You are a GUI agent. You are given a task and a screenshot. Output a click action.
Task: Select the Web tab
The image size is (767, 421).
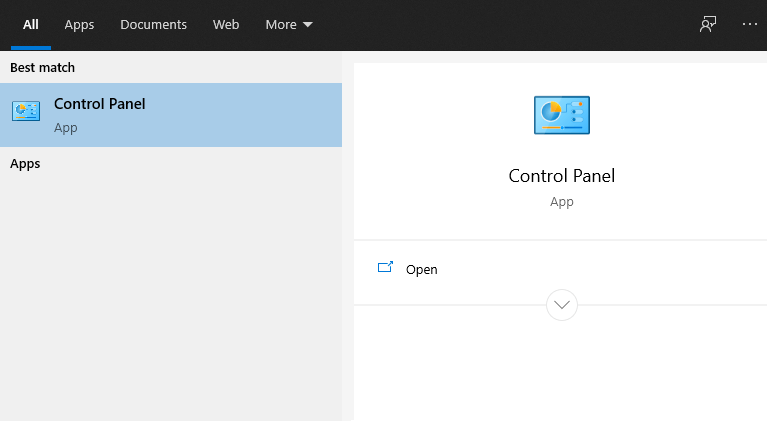coord(226,24)
